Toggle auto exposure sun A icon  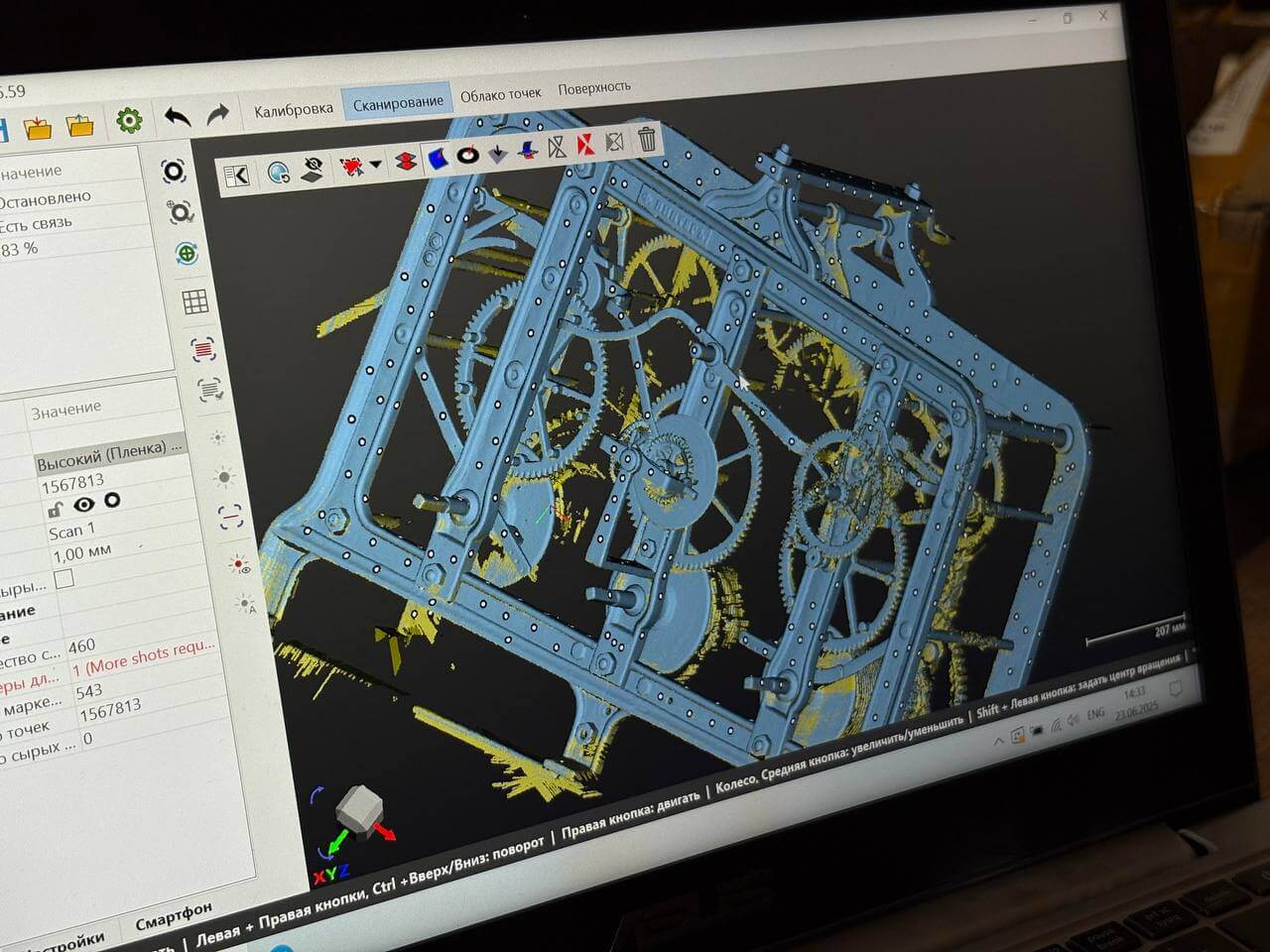pos(245,603)
